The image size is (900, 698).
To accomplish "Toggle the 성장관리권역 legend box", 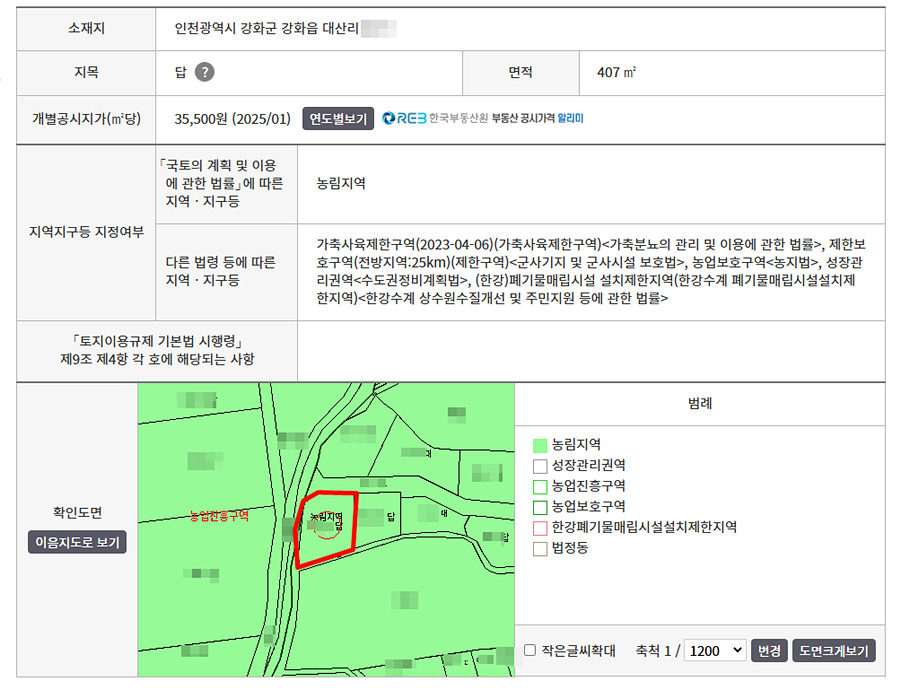I will [x=540, y=465].
